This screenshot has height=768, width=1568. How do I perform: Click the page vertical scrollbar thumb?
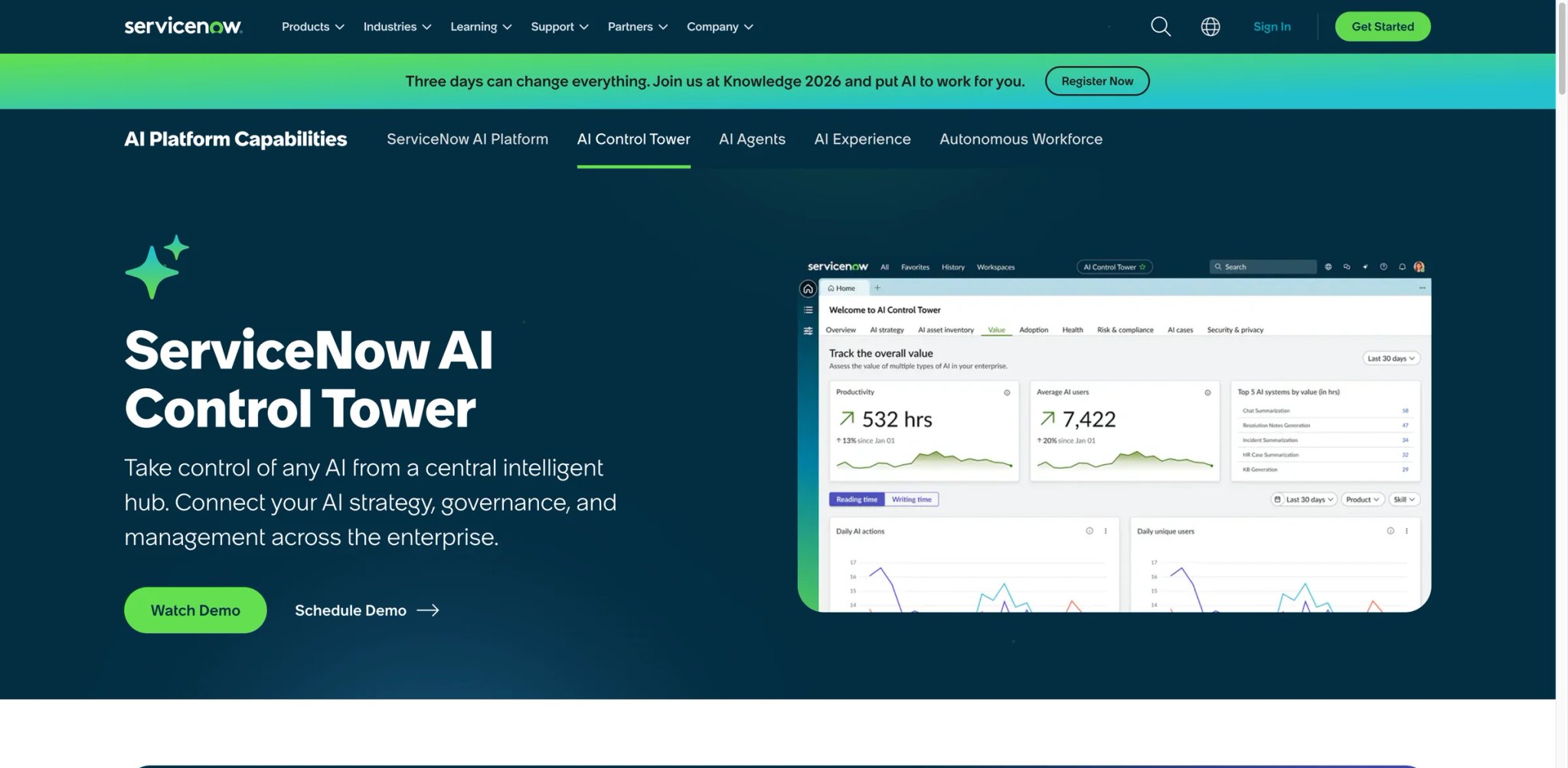(x=1562, y=47)
